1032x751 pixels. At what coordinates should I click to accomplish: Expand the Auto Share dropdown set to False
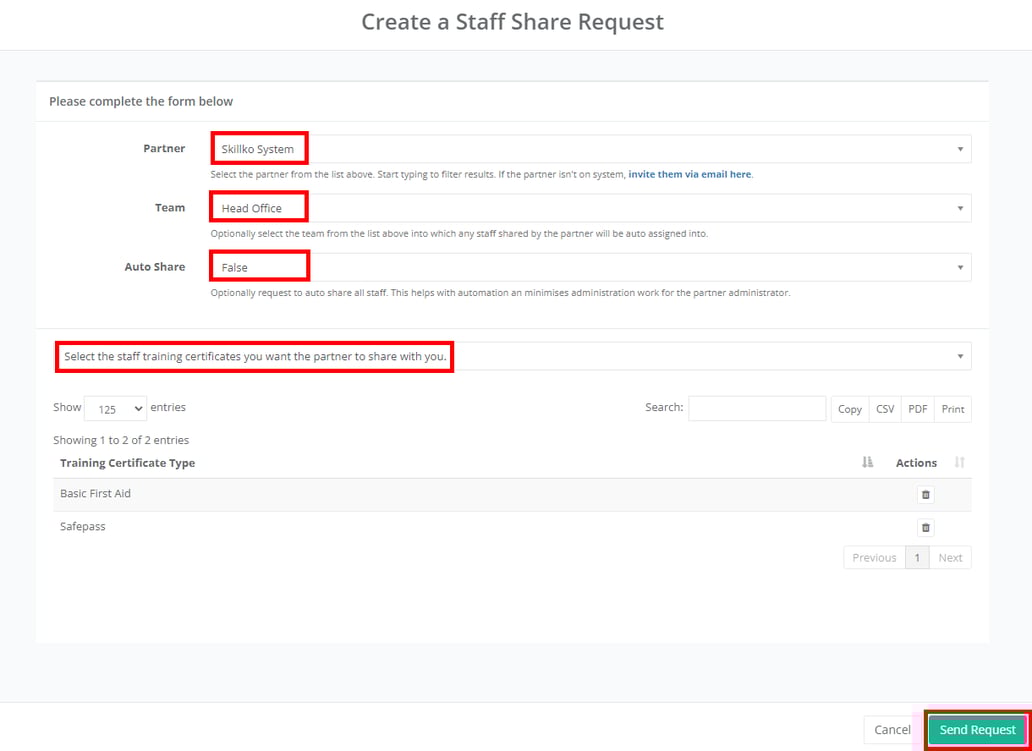590,266
